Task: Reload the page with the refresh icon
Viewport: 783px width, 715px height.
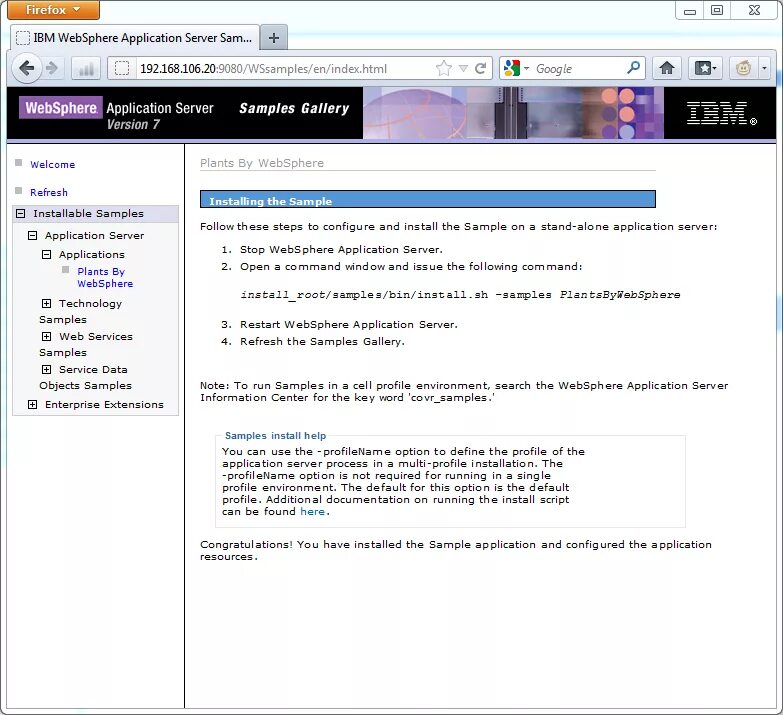Action: coord(480,68)
